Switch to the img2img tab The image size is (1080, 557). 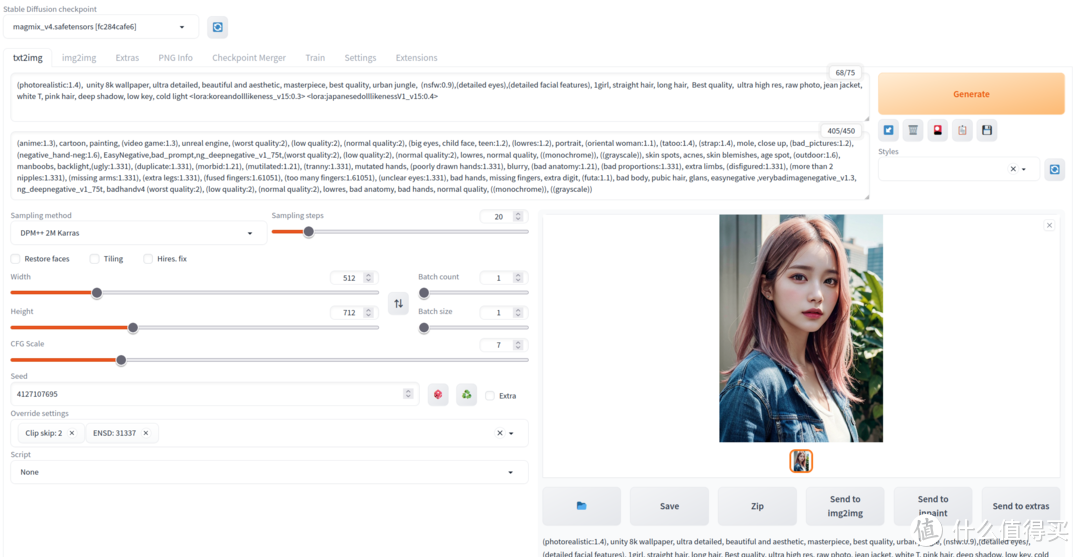pos(79,58)
